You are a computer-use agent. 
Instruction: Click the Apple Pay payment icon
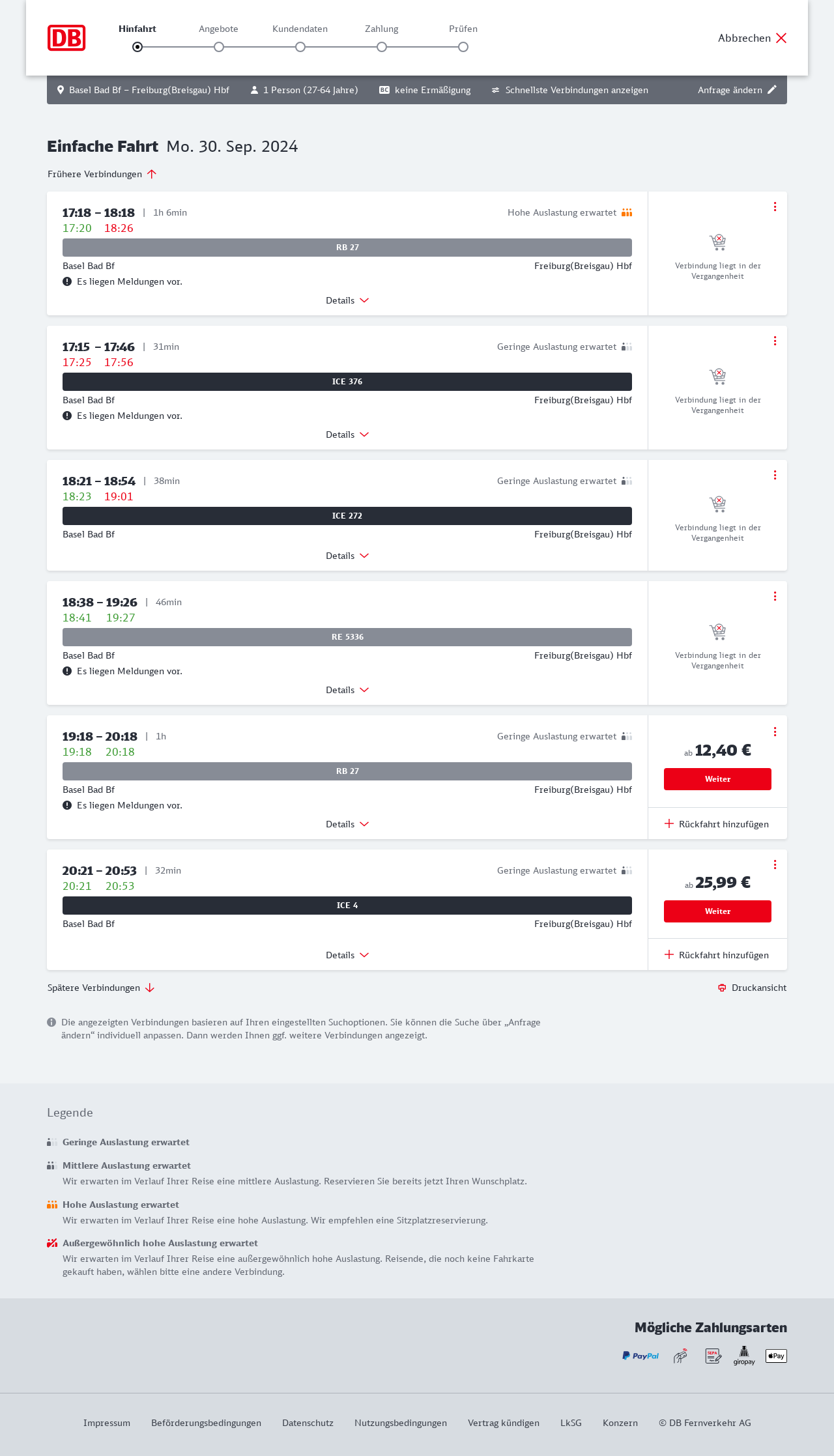click(776, 1356)
